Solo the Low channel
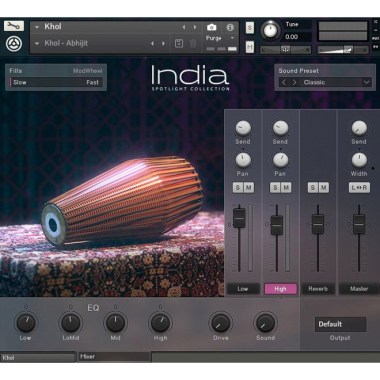Viewport: 380px width, 380px height. (238, 188)
